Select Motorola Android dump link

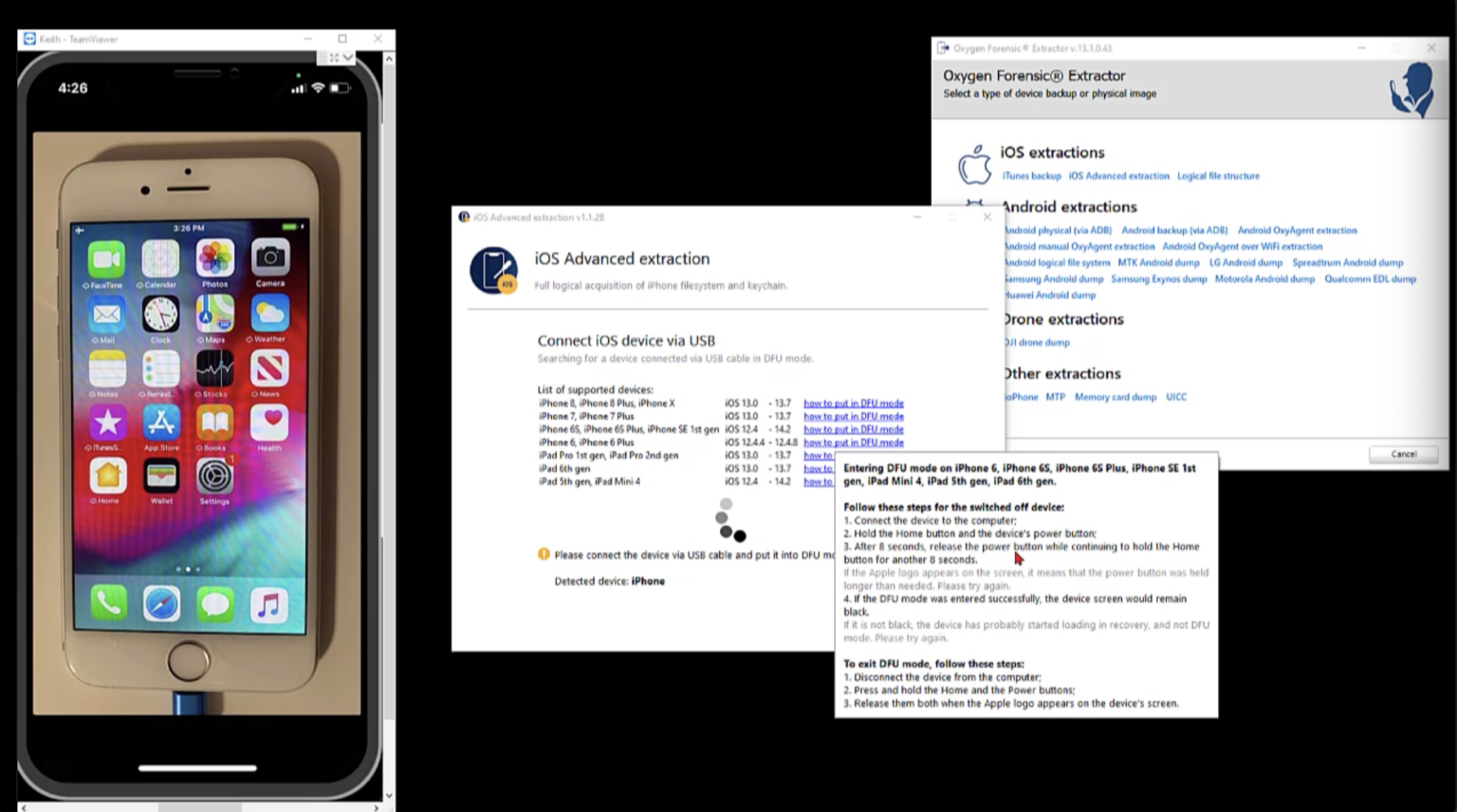point(1265,279)
